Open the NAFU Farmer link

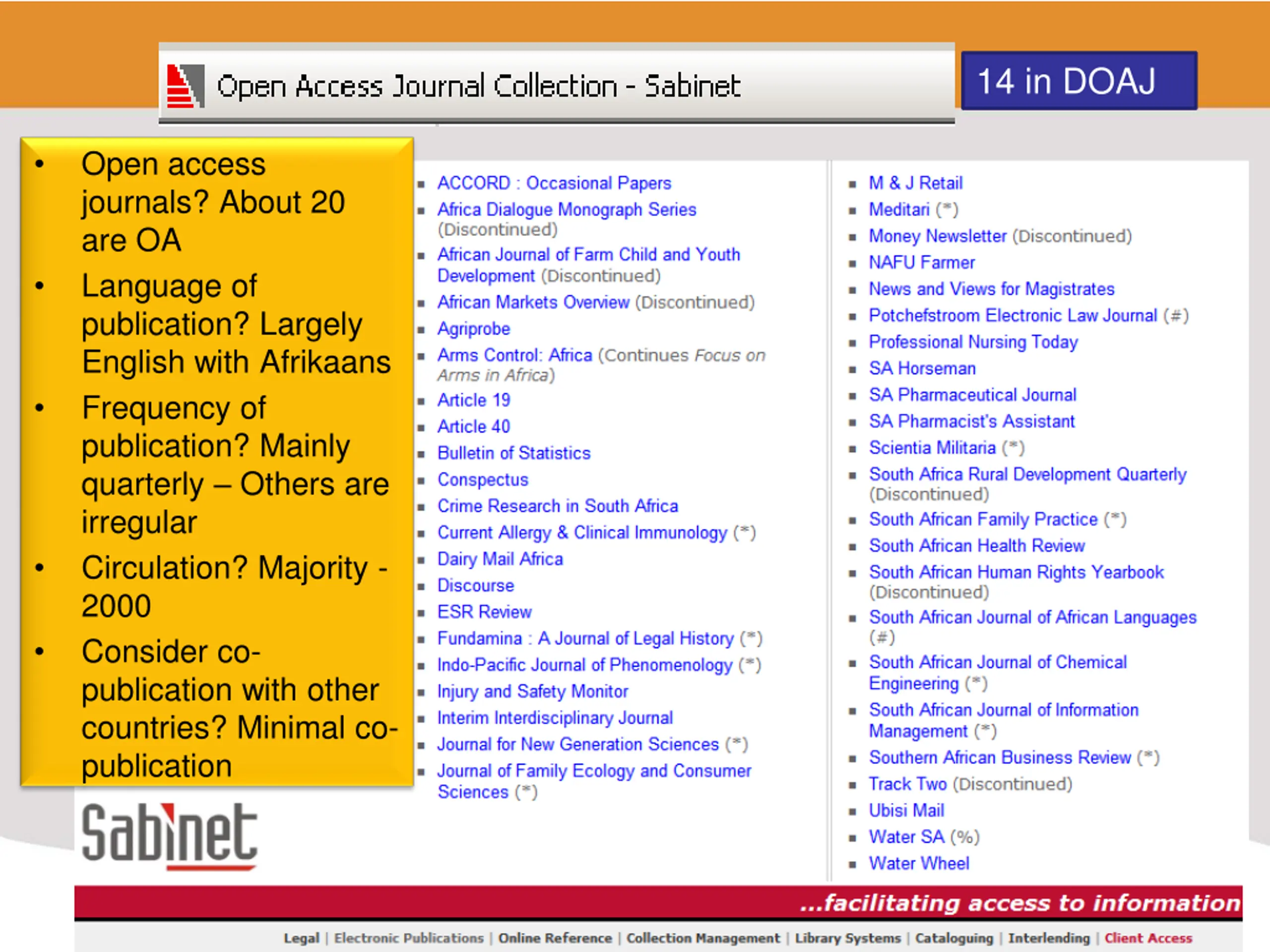(x=922, y=262)
